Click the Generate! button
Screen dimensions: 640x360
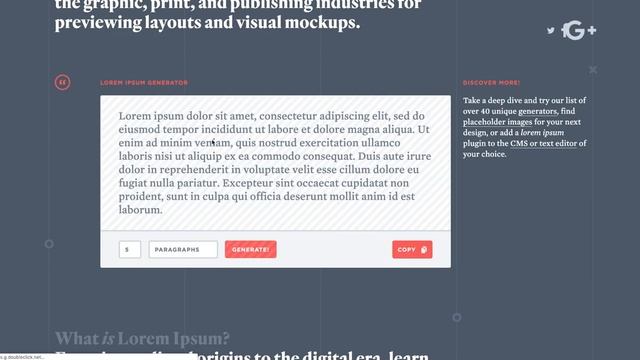(251, 249)
